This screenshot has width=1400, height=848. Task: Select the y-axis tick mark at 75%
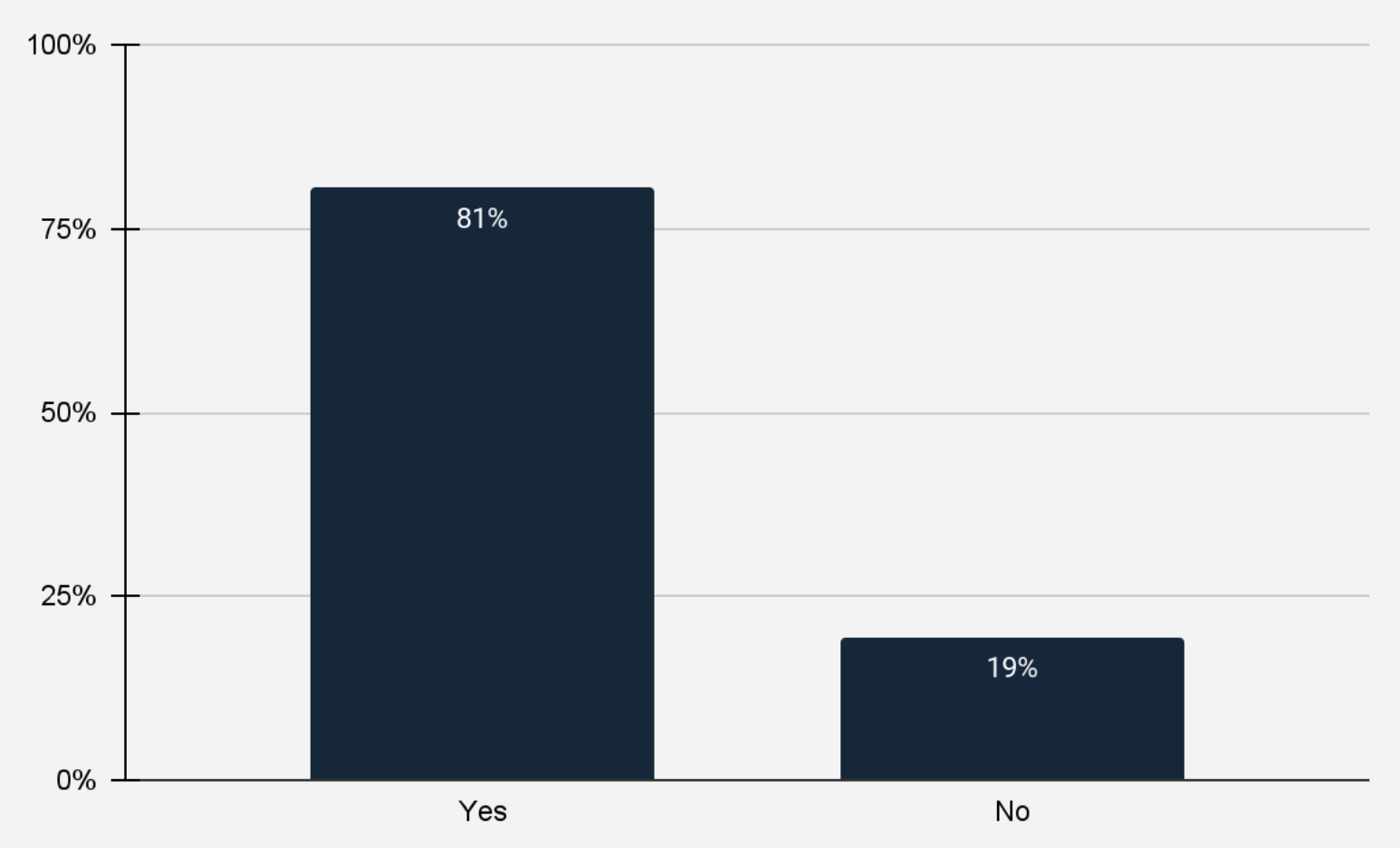tap(119, 229)
